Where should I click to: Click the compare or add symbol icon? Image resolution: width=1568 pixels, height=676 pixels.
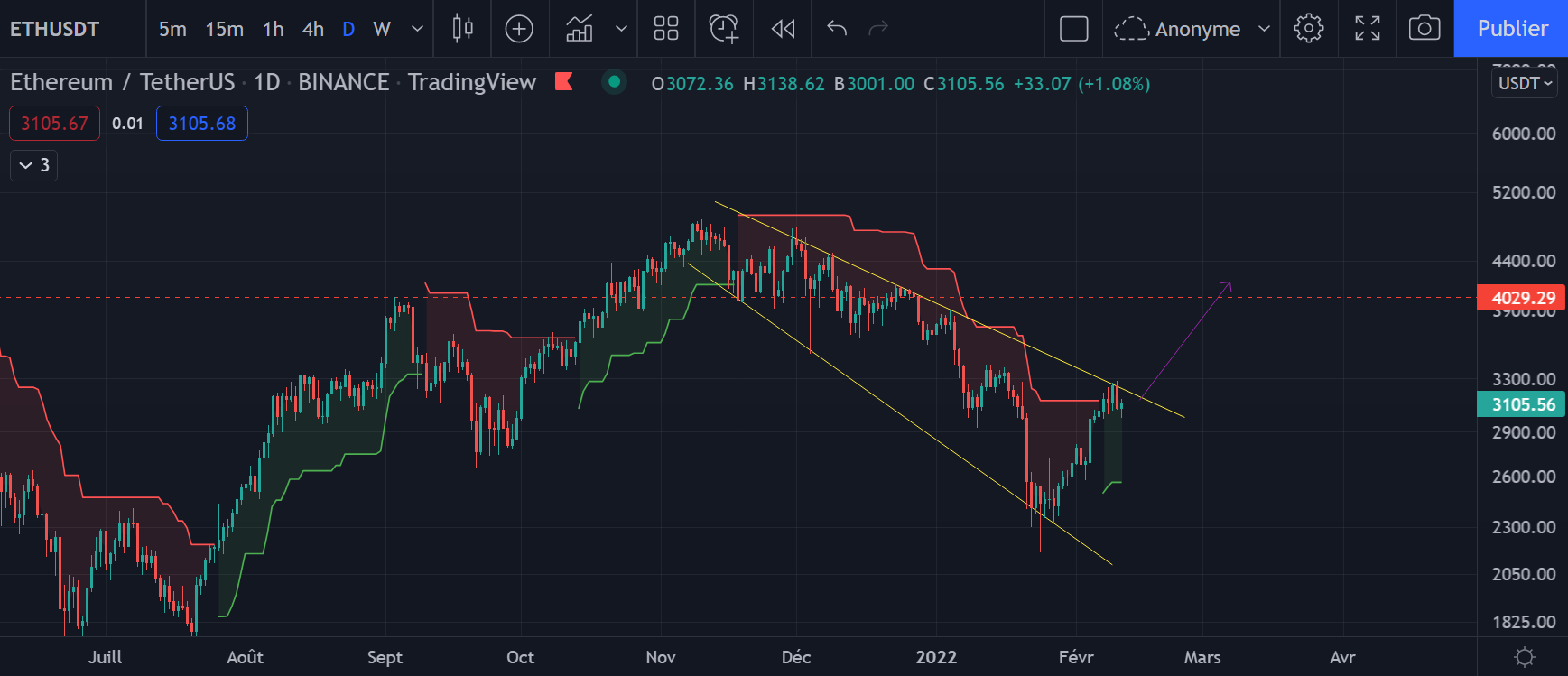(x=519, y=29)
